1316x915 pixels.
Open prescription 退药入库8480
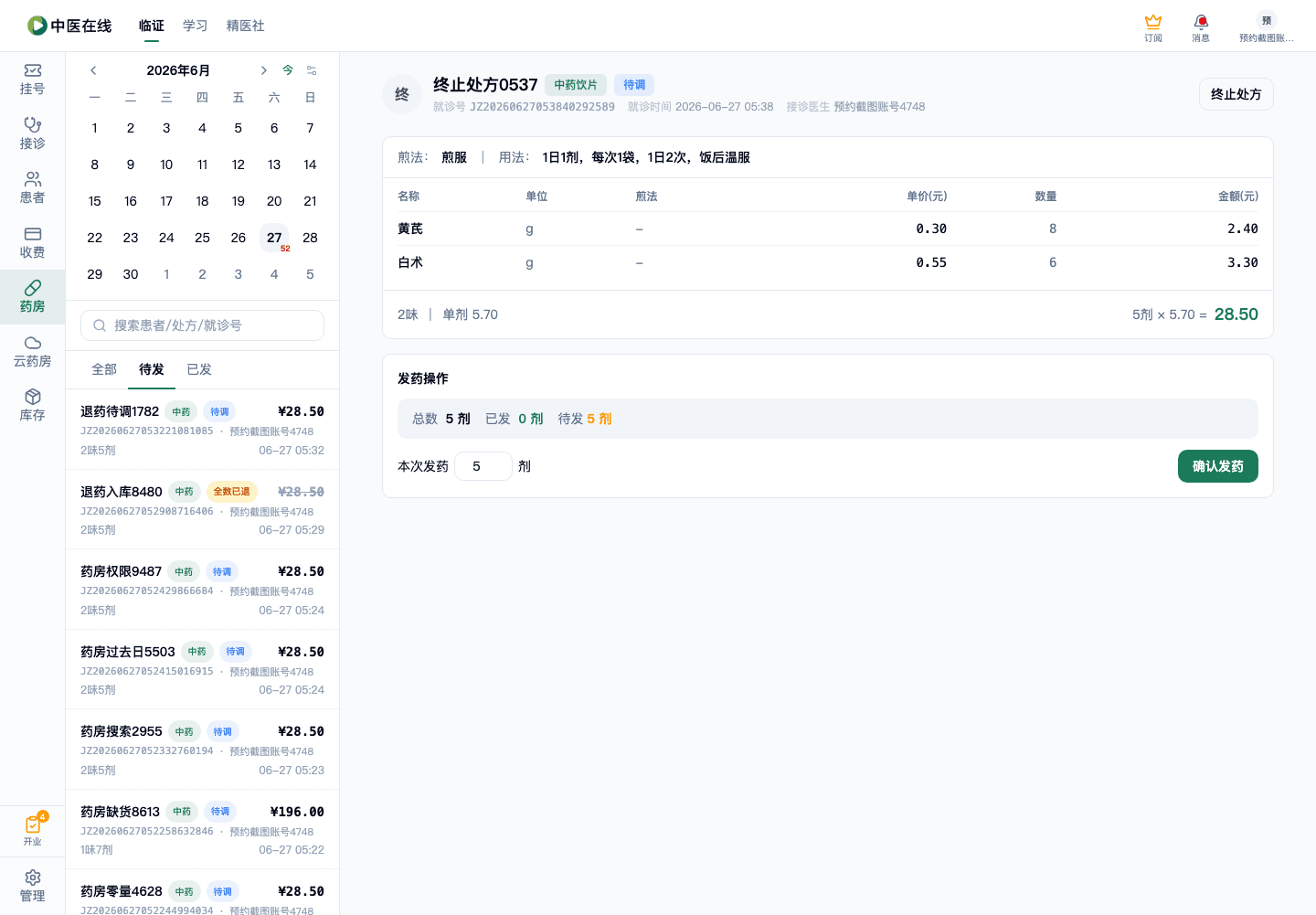pos(202,510)
